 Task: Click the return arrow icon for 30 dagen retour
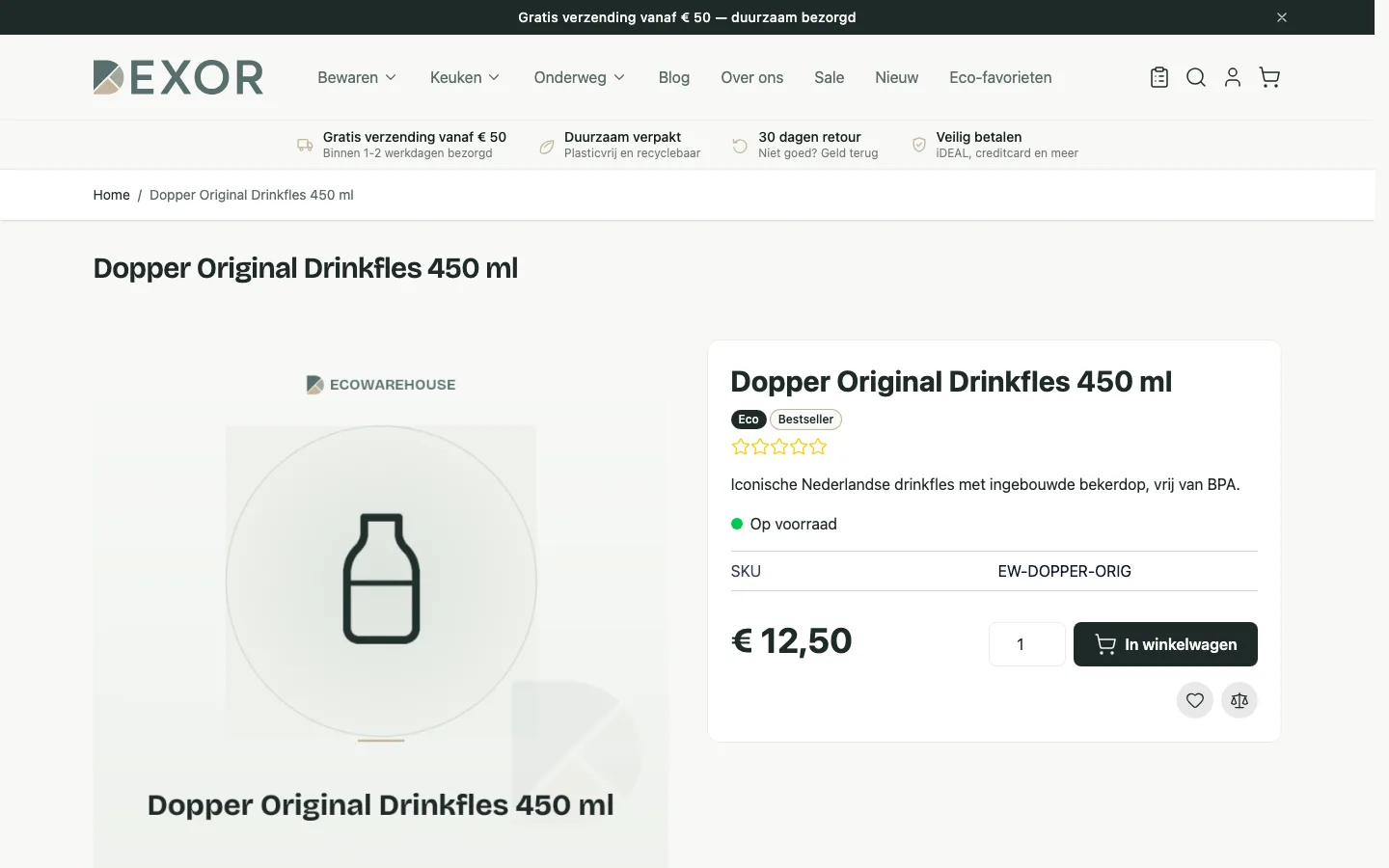740,146
